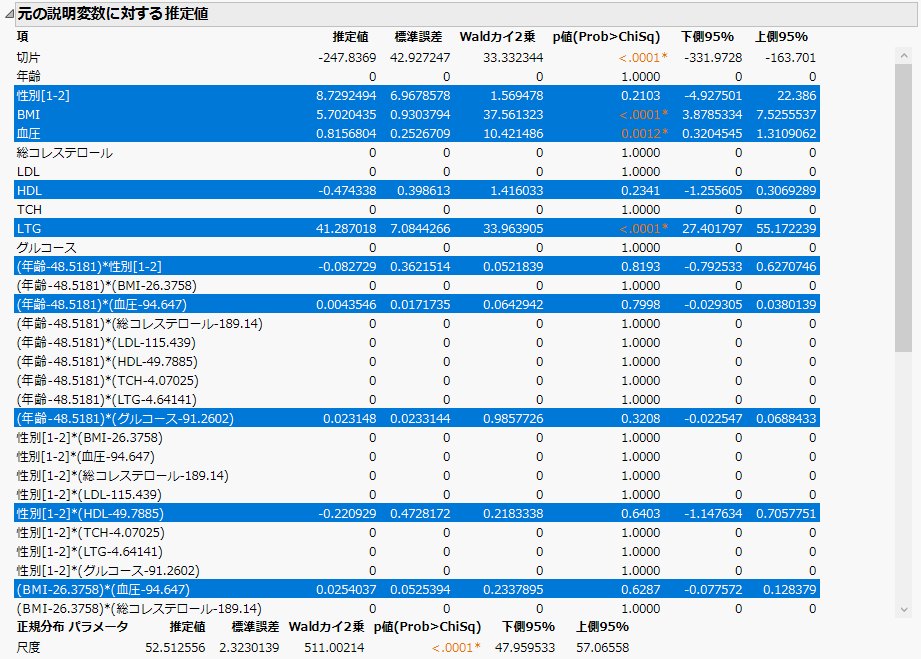921x659 pixels.
Task: Select the 年齢 row
Action: click(417, 76)
